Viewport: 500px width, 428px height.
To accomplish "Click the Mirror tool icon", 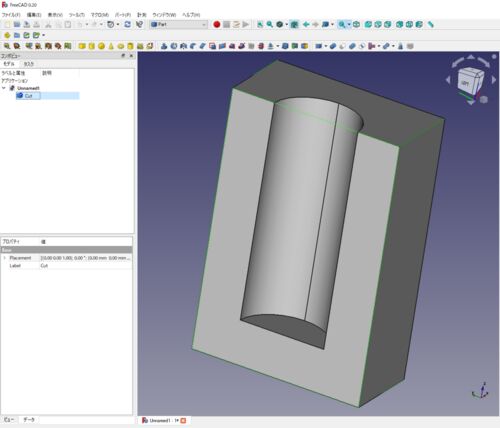I will pyautogui.click(x=183, y=46).
